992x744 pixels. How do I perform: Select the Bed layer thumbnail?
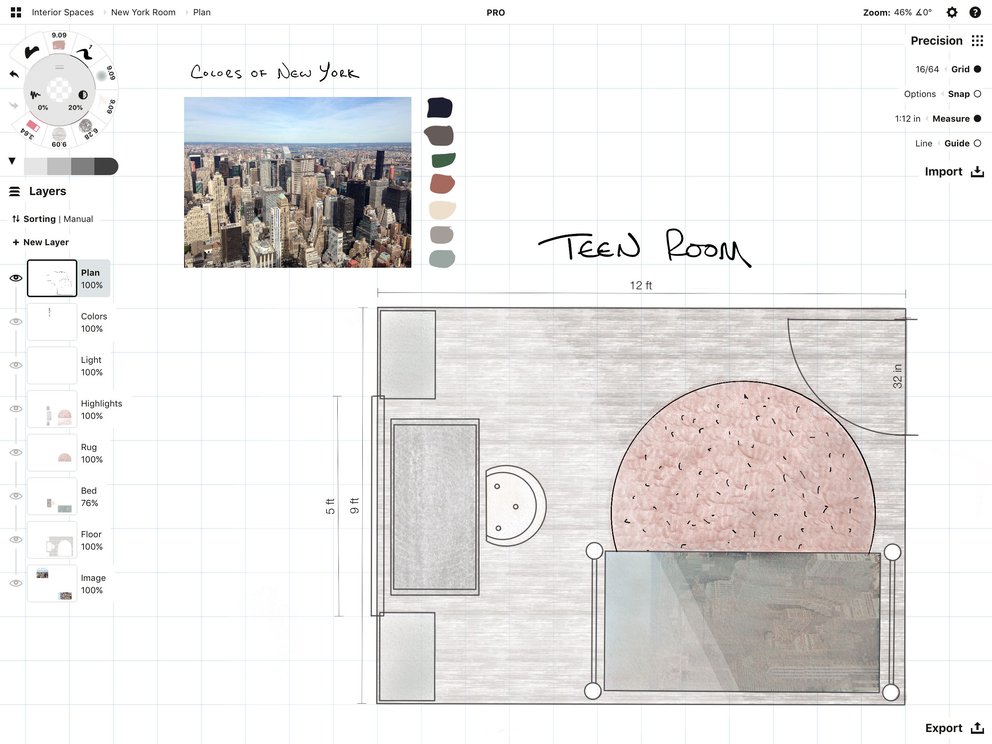point(51,495)
